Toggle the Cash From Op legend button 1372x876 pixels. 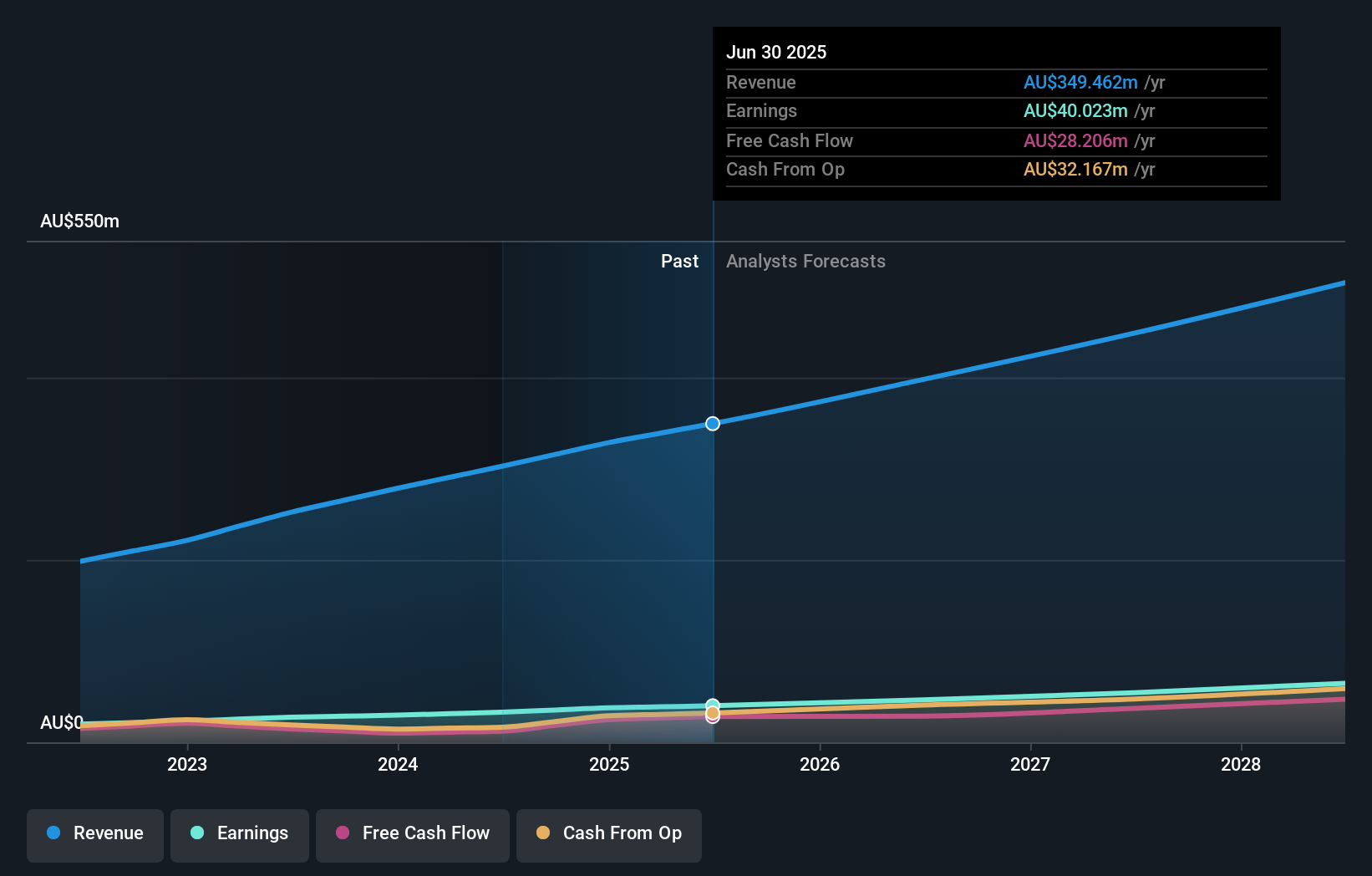coord(609,835)
